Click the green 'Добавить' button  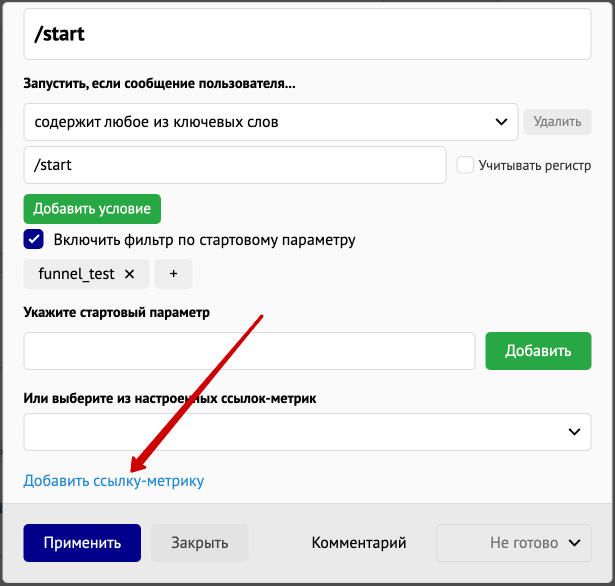tap(538, 351)
